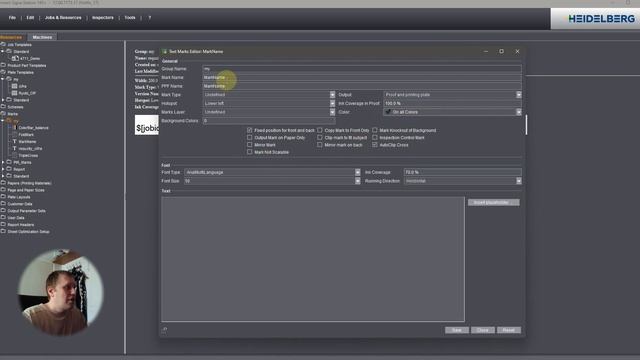
Task: Click the Text Marks Editor window icon
Action: coord(164,51)
